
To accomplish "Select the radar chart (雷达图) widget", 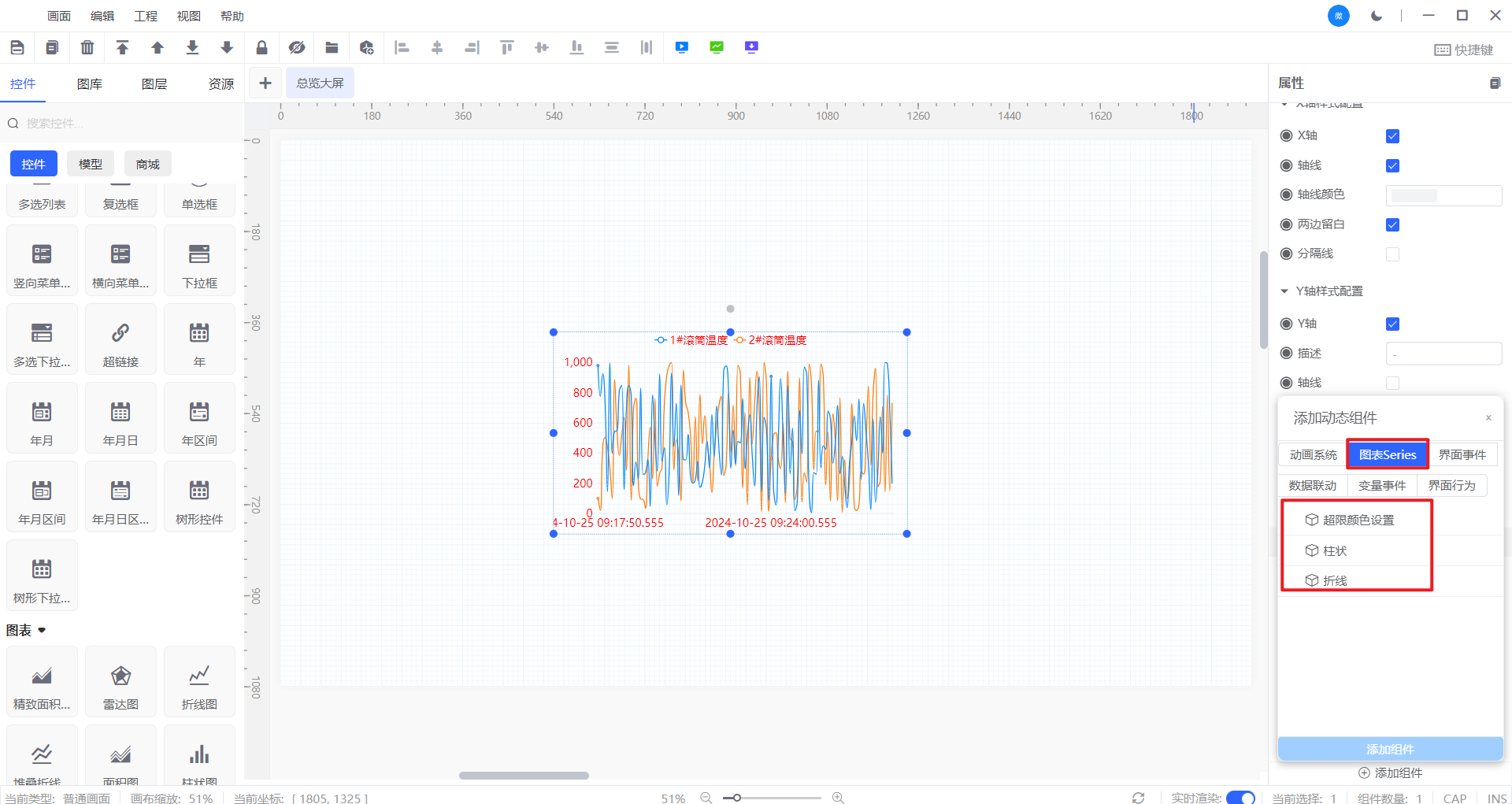I will [120, 682].
